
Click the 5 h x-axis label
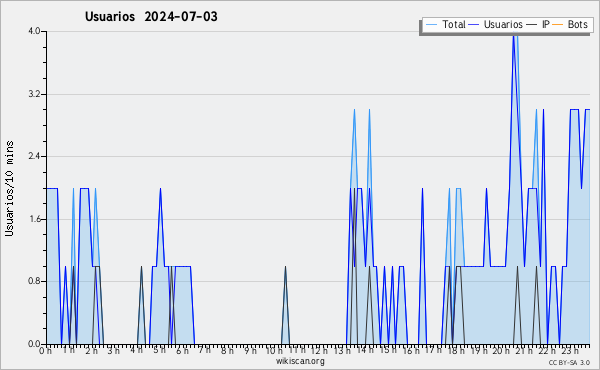click(159, 350)
